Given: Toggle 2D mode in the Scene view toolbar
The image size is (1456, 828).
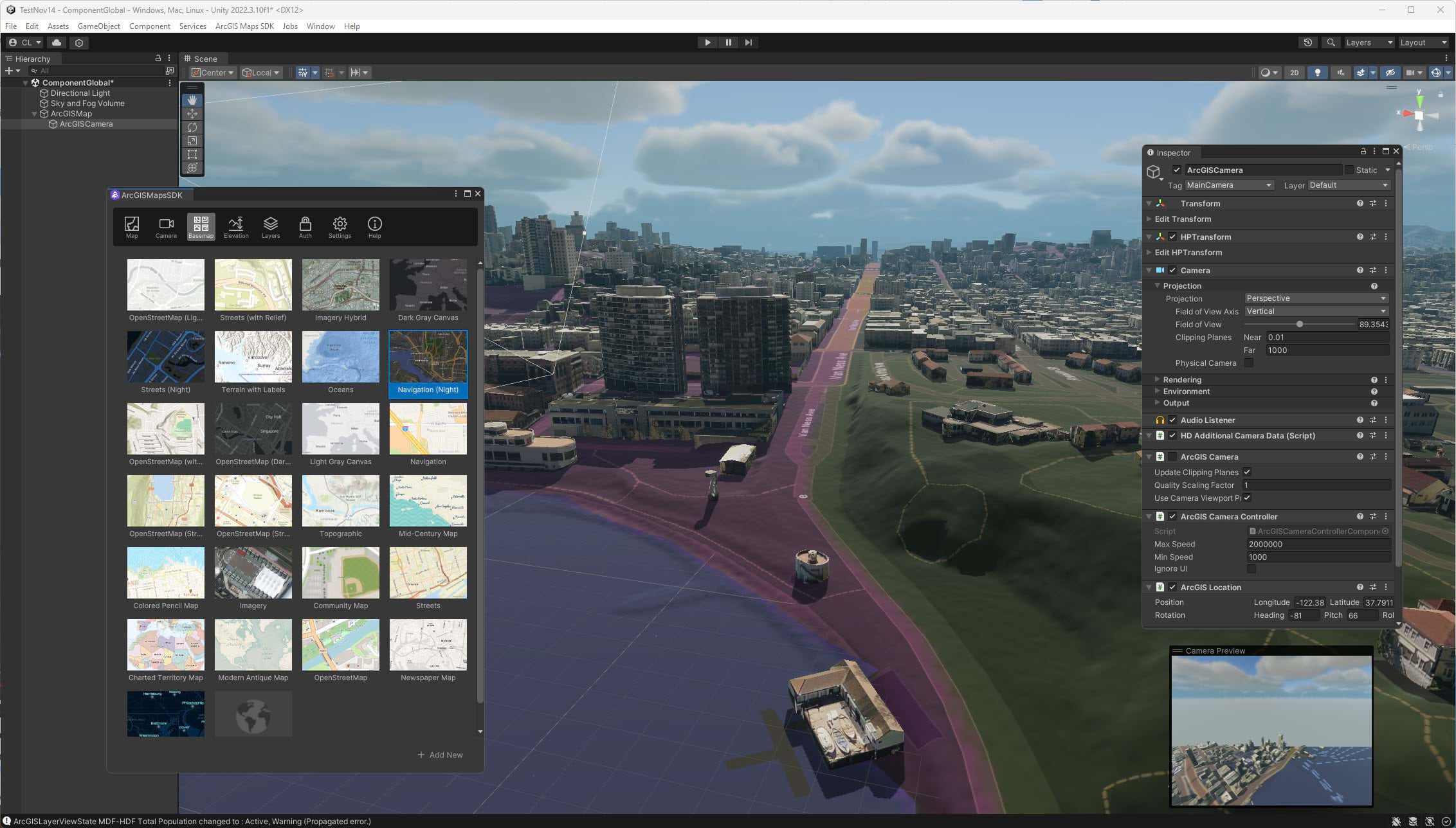Looking at the screenshot, I should pyautogui.click(x=1294, y=72).
